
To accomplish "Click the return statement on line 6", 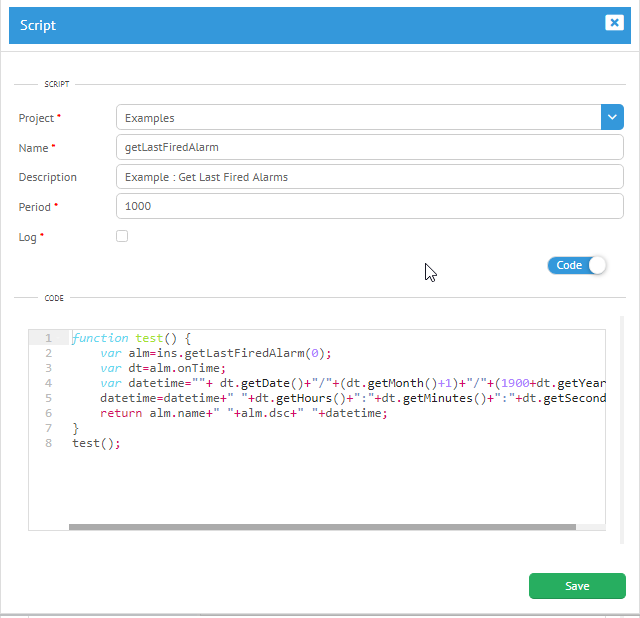I will tap(244, 413).
